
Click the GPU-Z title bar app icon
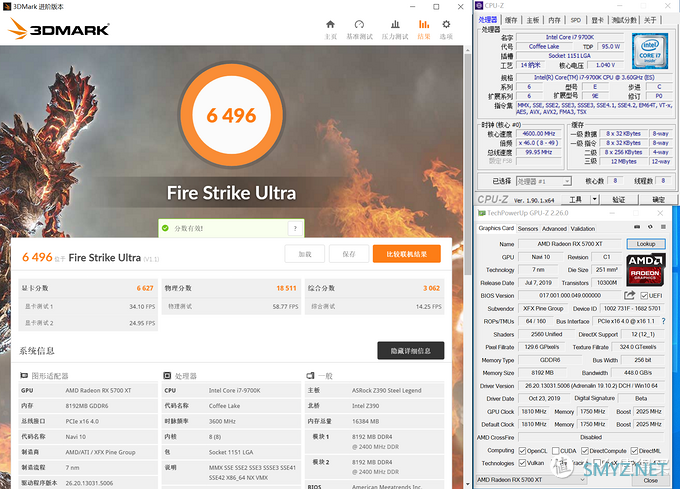(481, 213)
